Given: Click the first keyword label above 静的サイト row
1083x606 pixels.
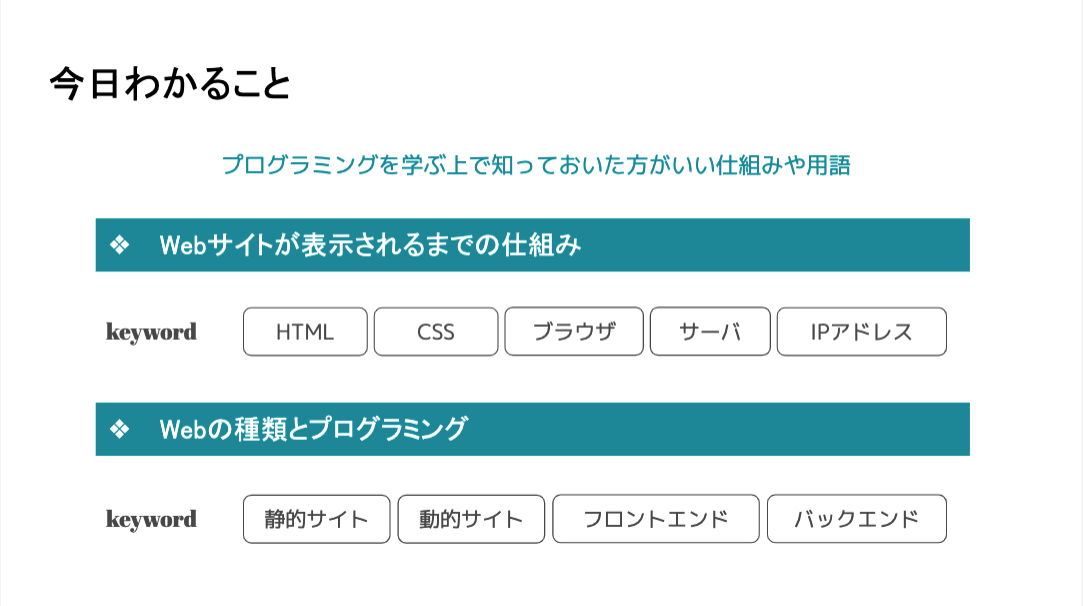Looking at the screenshot, I should tap(151, 332).
